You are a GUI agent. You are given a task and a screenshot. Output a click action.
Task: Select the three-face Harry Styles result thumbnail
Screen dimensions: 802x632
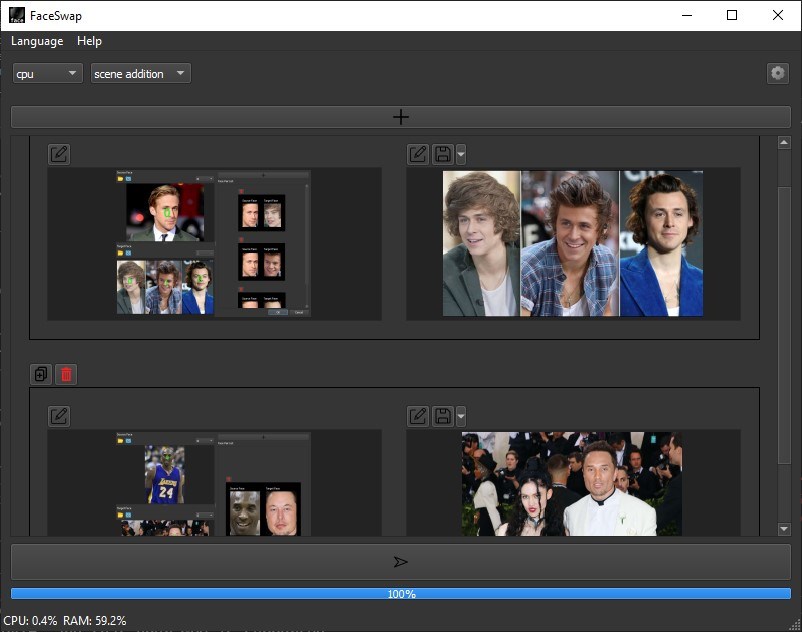[x=572, y=243]
